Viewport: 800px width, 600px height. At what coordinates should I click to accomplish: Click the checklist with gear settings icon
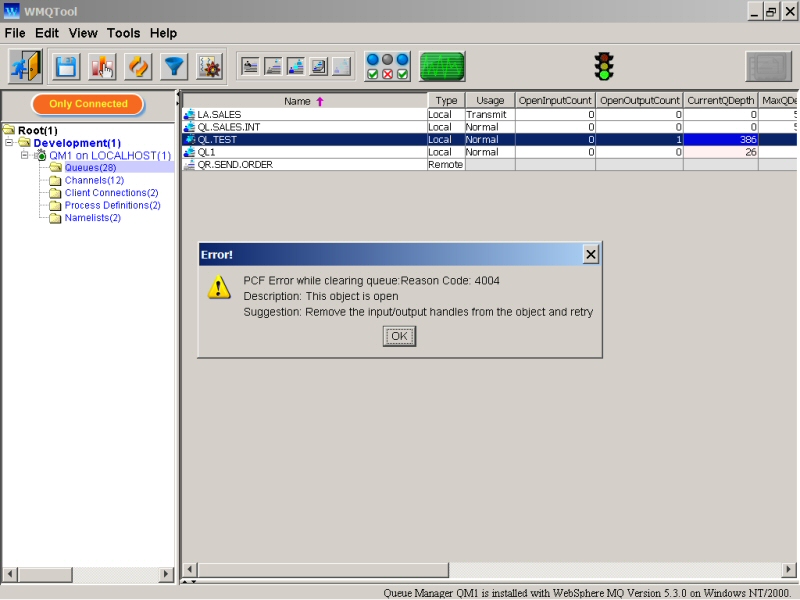[x=210, y=66]
